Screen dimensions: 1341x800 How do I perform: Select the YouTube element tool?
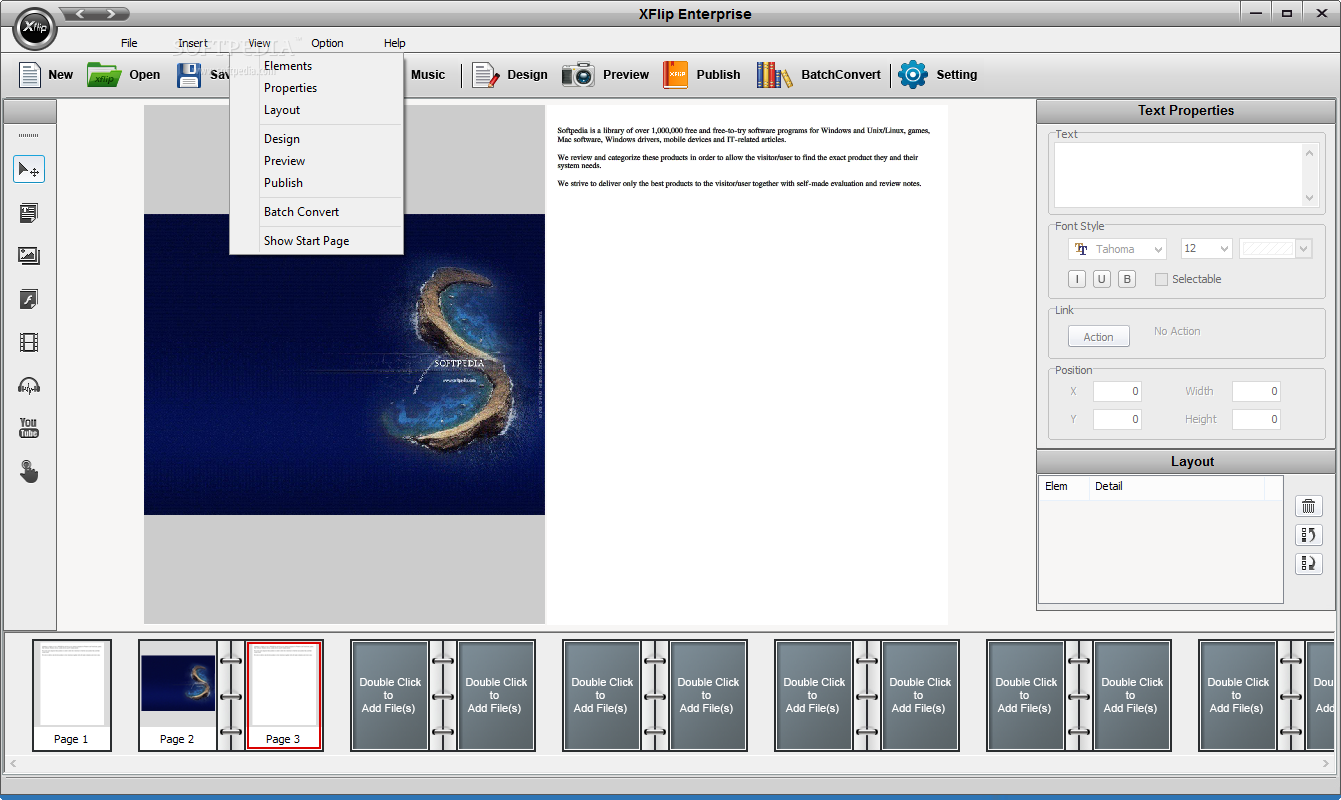(29, 428)
